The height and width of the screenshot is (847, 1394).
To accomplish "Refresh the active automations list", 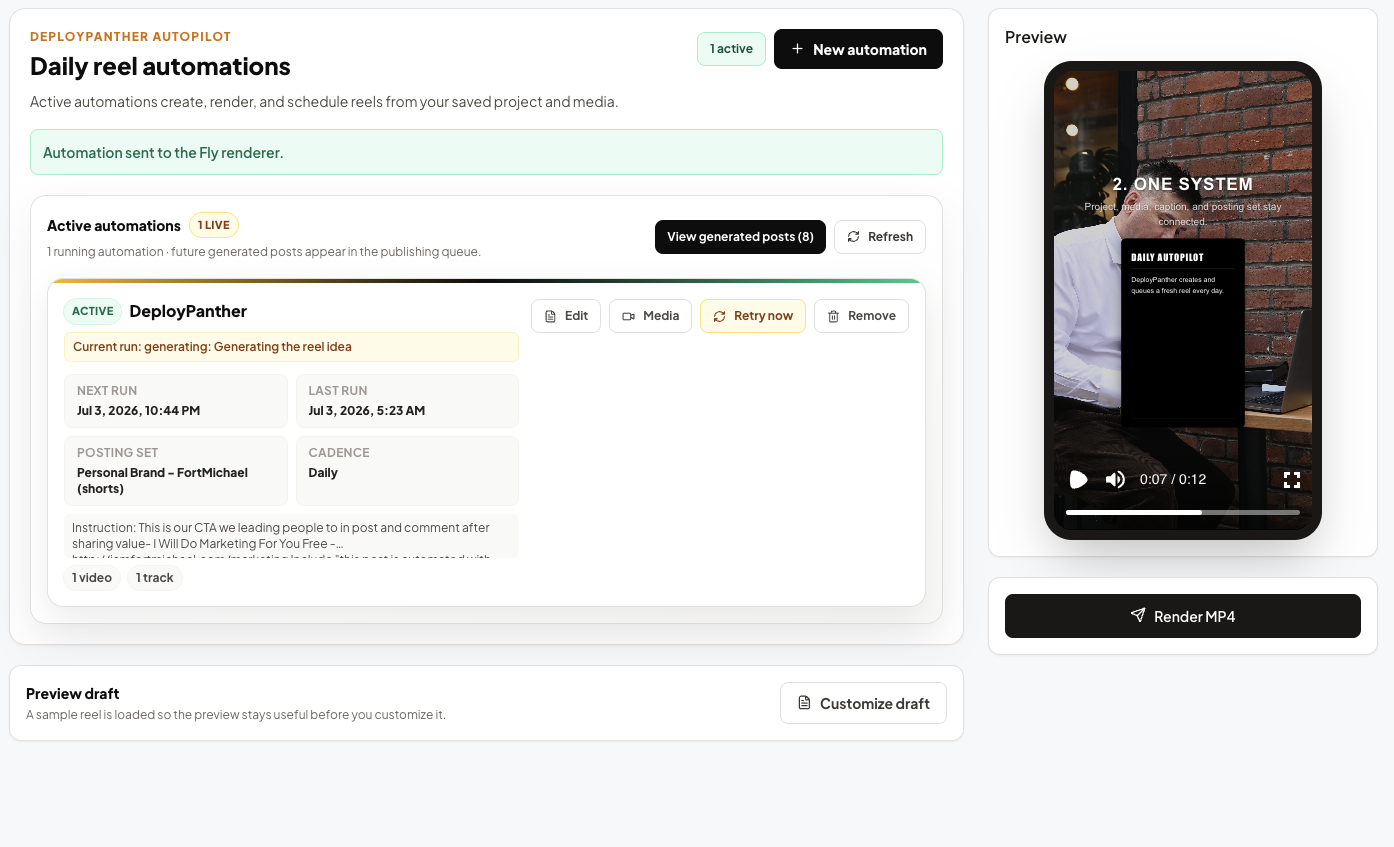I will [x=880, y=237].
